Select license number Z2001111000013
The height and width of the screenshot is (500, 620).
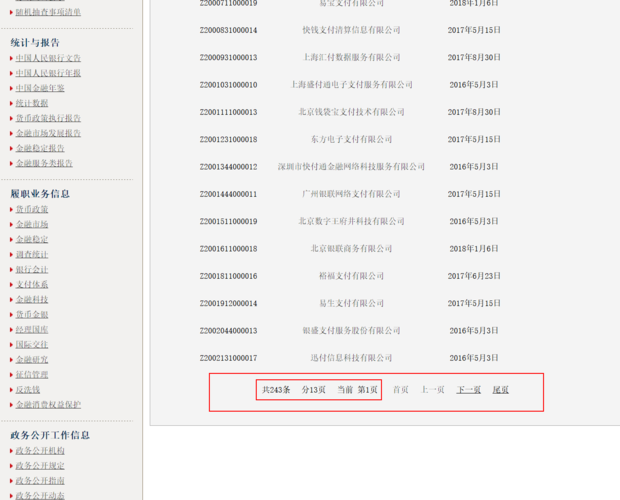tap(229, 112)
